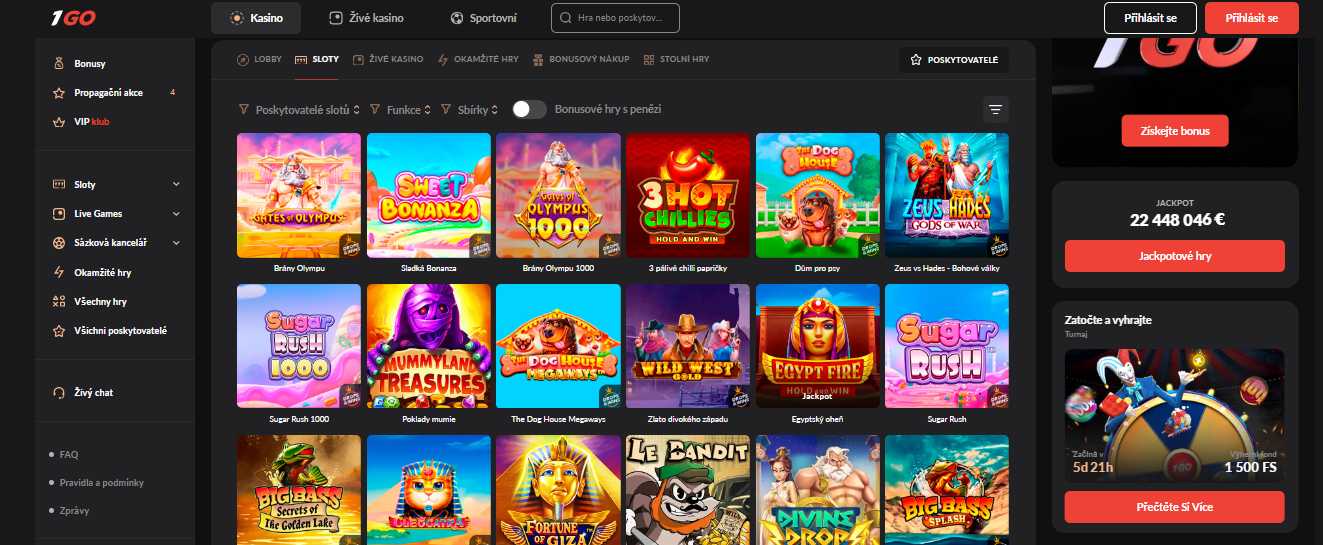Screen dimensions: 1323x545
Task: Click the search magnifier icon
Action: pos(568,18)
